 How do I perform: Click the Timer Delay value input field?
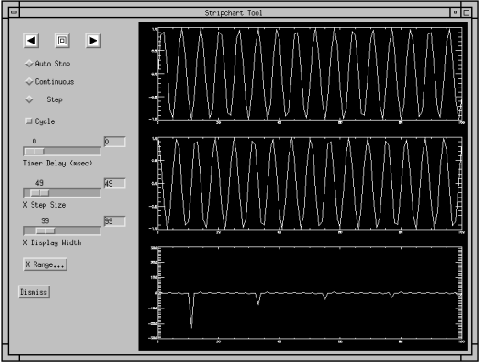[x=115, y=142]
